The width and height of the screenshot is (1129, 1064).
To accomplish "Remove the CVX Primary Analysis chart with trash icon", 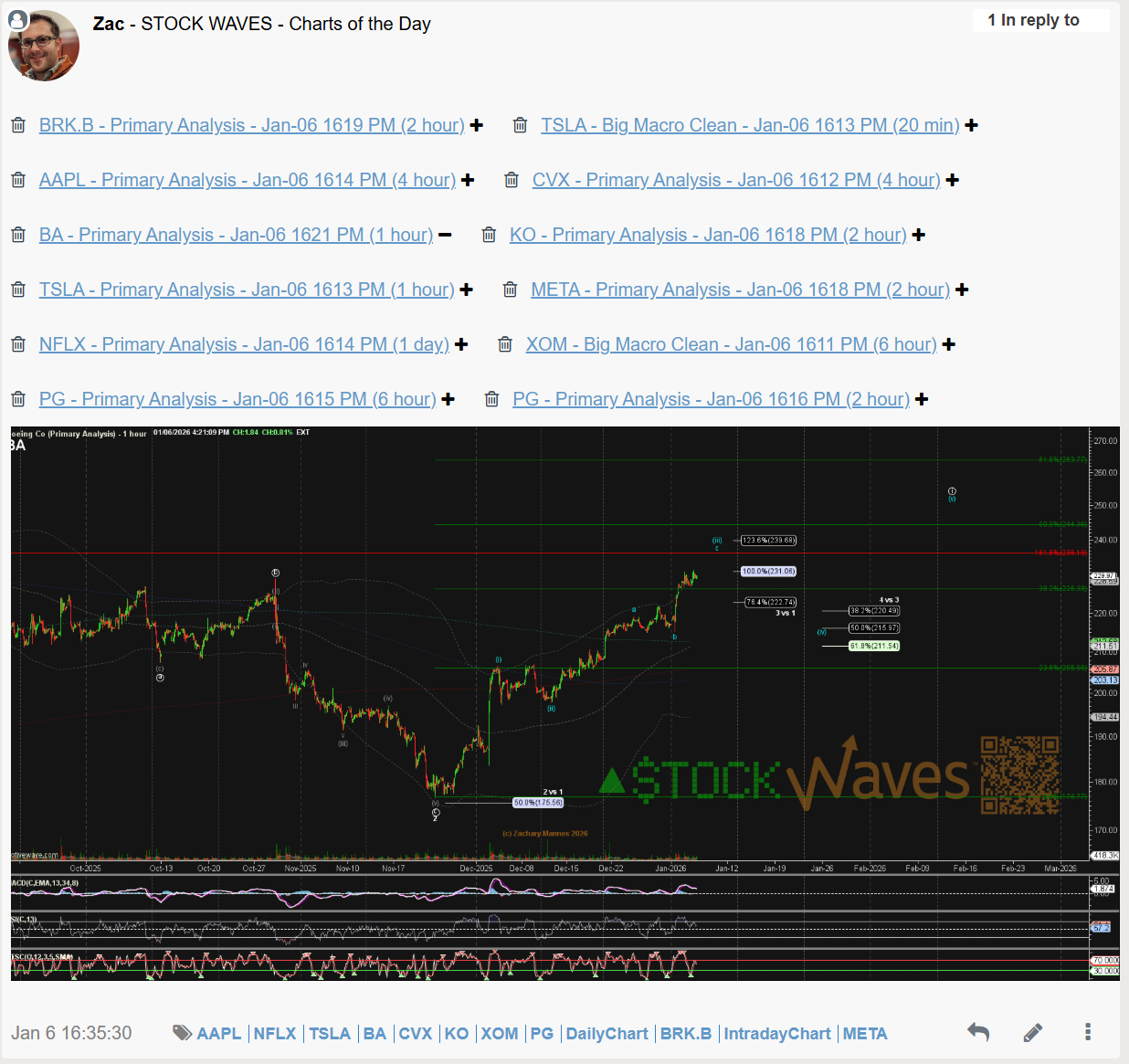I will (x=512, y=180).
